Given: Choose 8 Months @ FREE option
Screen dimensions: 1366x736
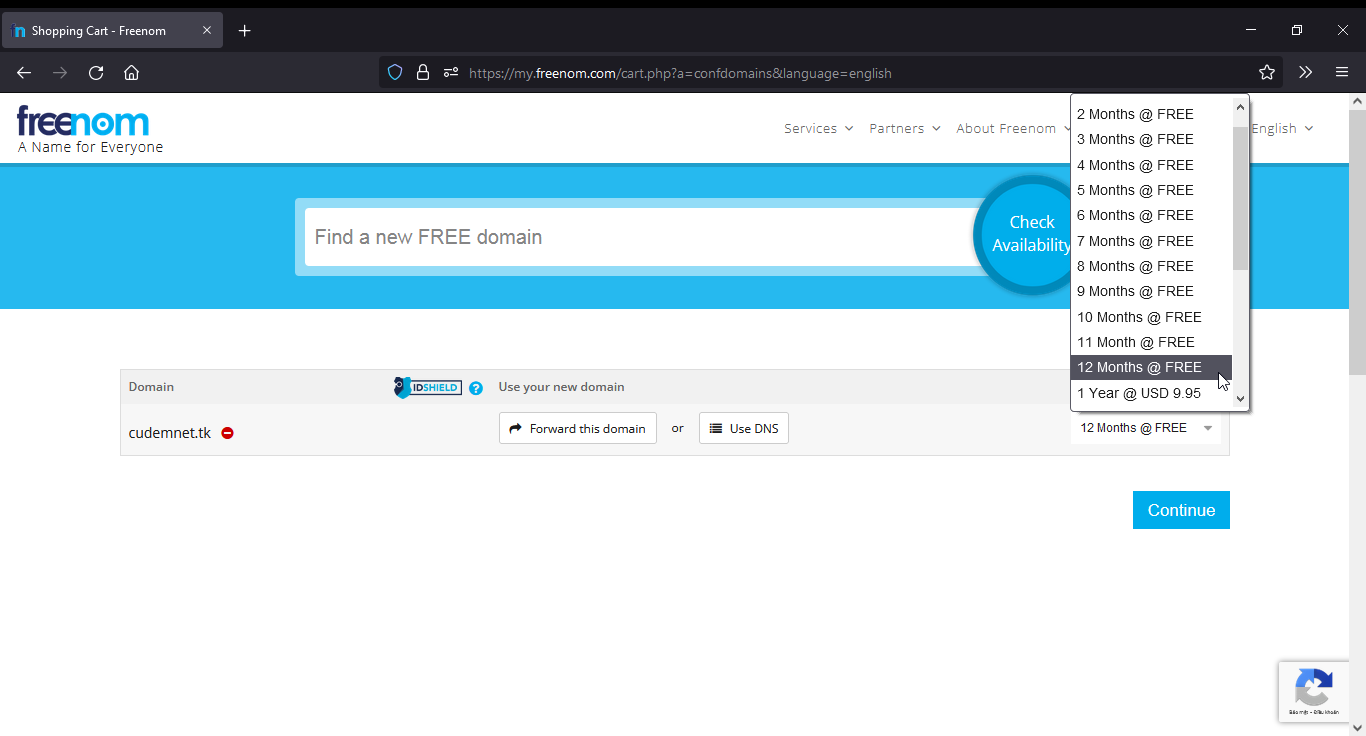Looking at the screenshot, I should (x=1151, y=266).
